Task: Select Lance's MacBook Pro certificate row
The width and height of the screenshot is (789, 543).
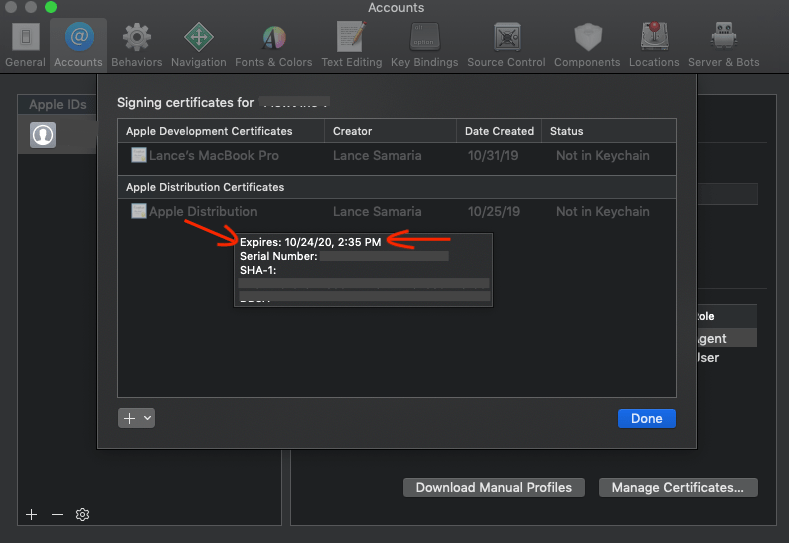Action: 397,156
